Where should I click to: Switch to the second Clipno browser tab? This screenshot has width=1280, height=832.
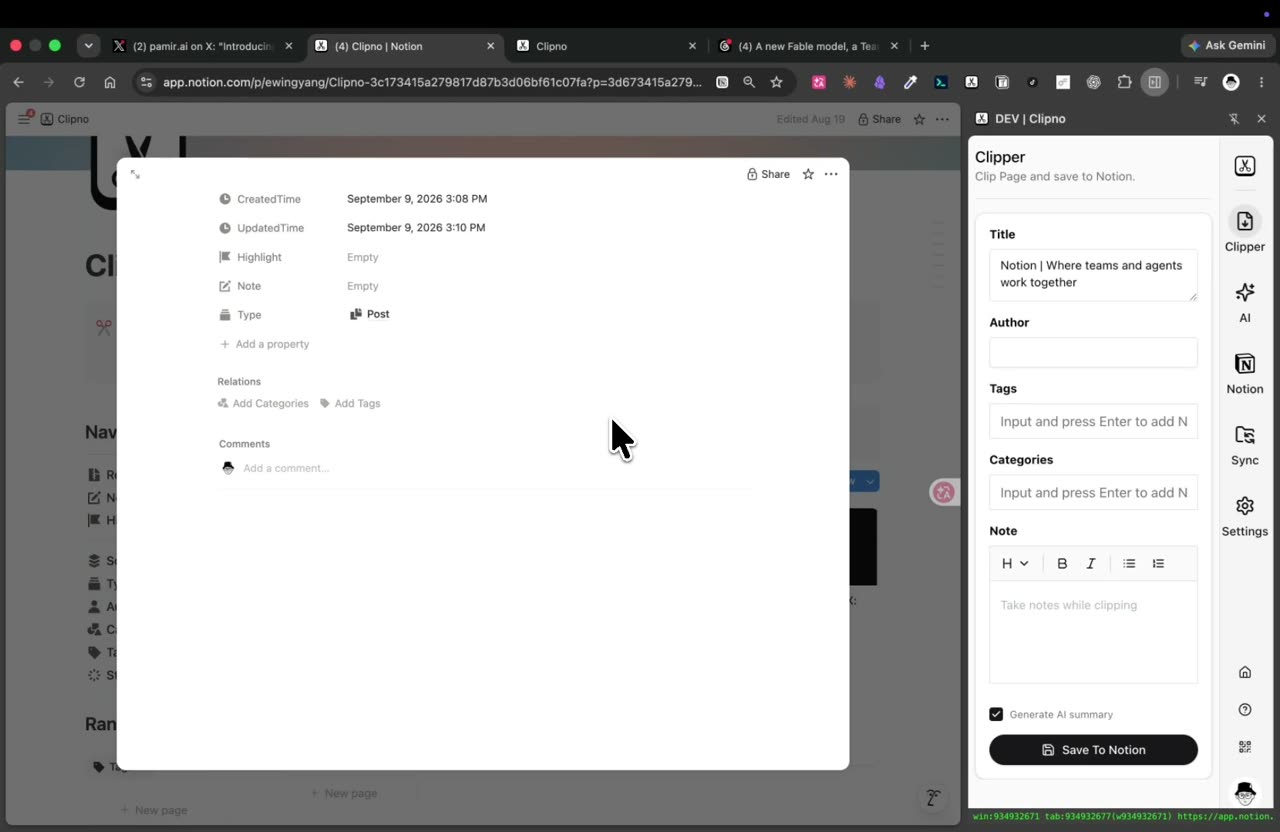pos(606,46)
